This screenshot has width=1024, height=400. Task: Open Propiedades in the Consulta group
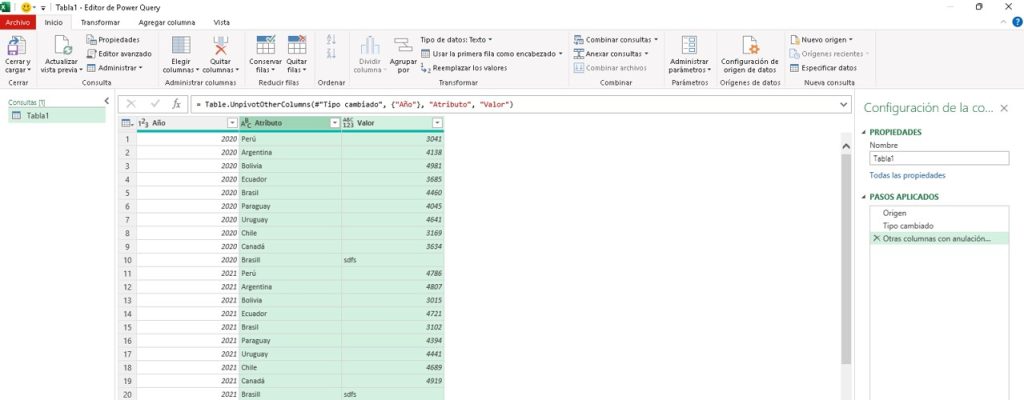(x=113, y=40)
